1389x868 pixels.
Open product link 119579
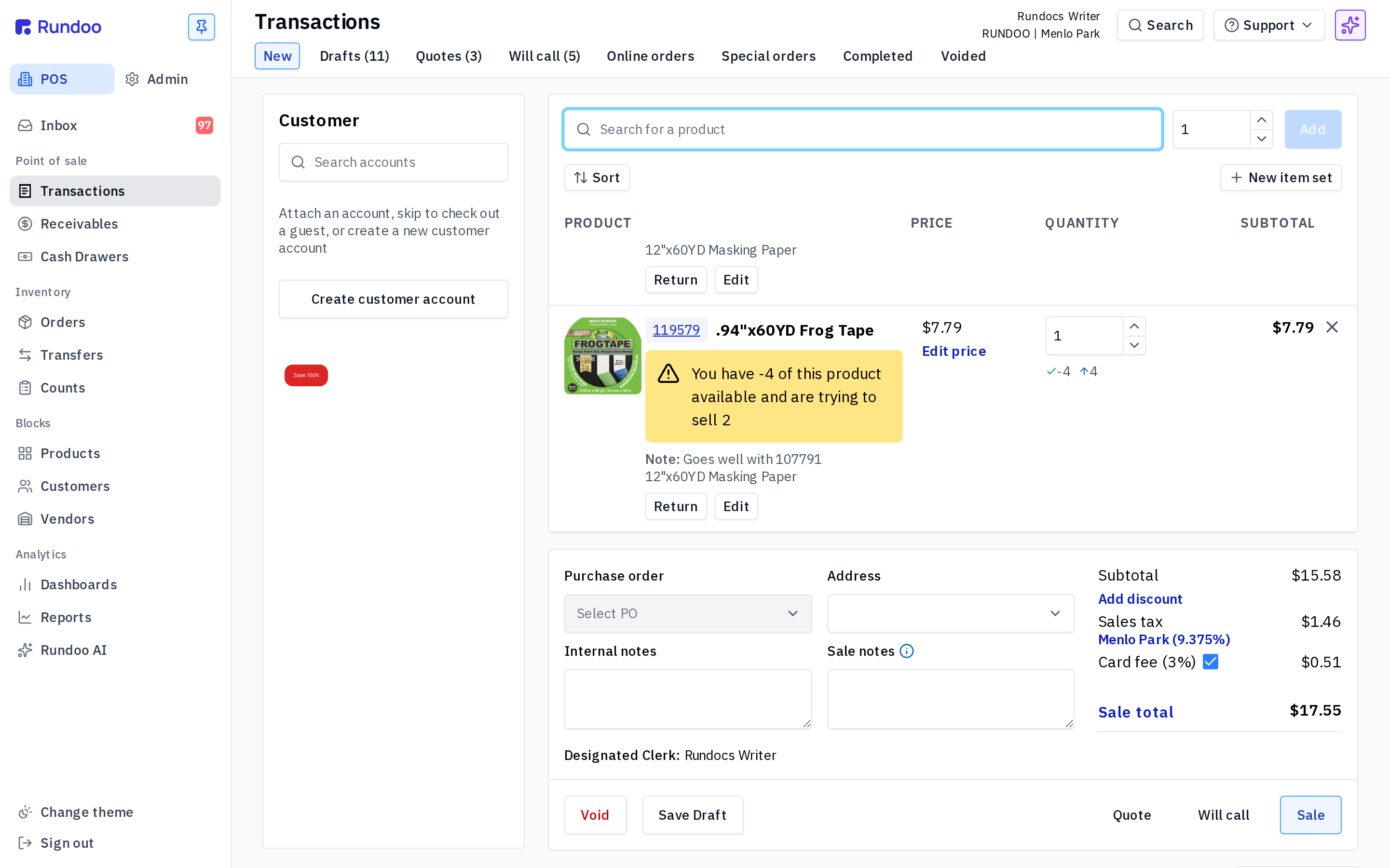(676, 330)
